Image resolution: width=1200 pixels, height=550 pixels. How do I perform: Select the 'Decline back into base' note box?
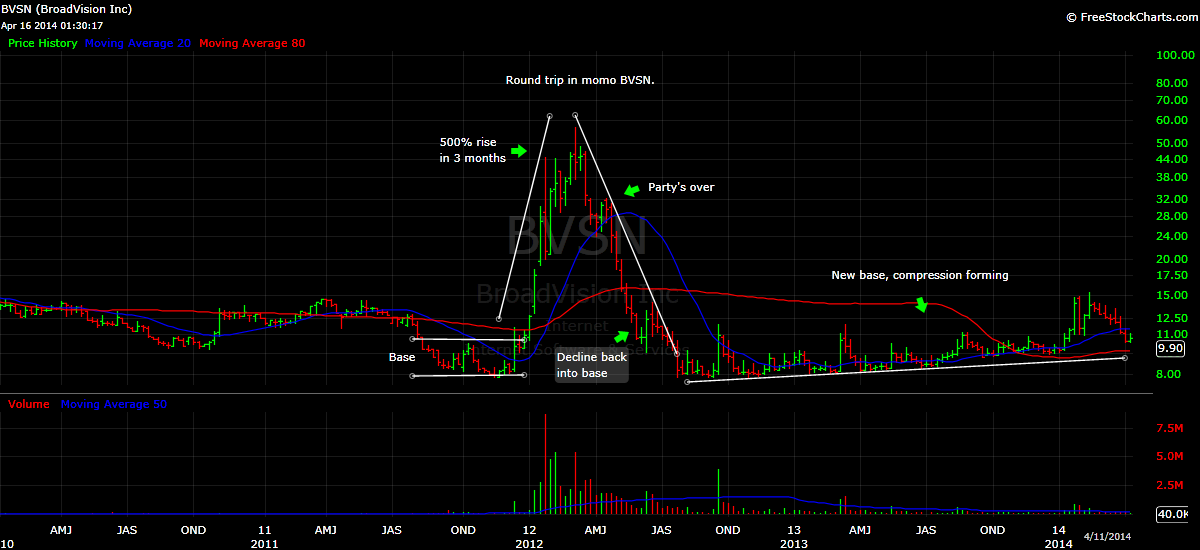tap(592, 365)
